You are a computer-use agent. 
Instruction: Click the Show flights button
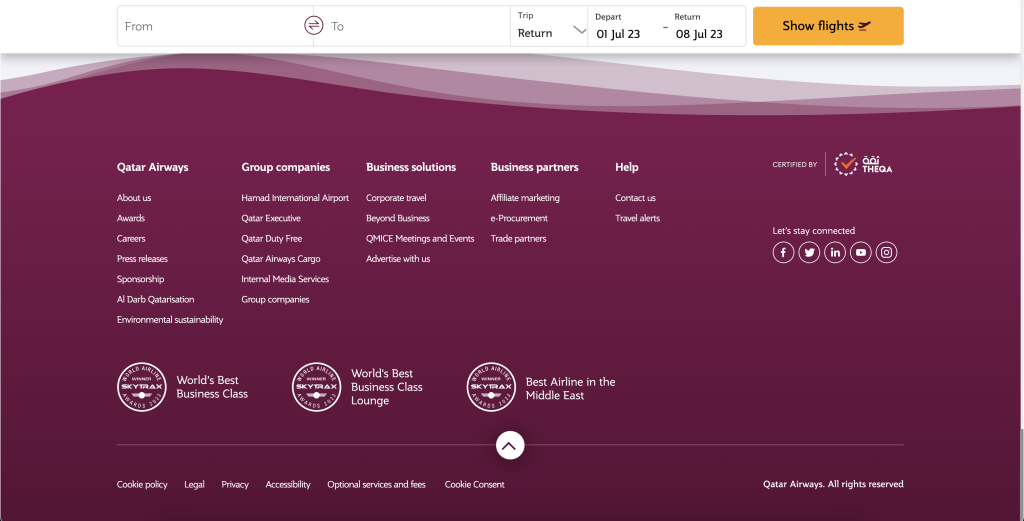coord(828,26)
